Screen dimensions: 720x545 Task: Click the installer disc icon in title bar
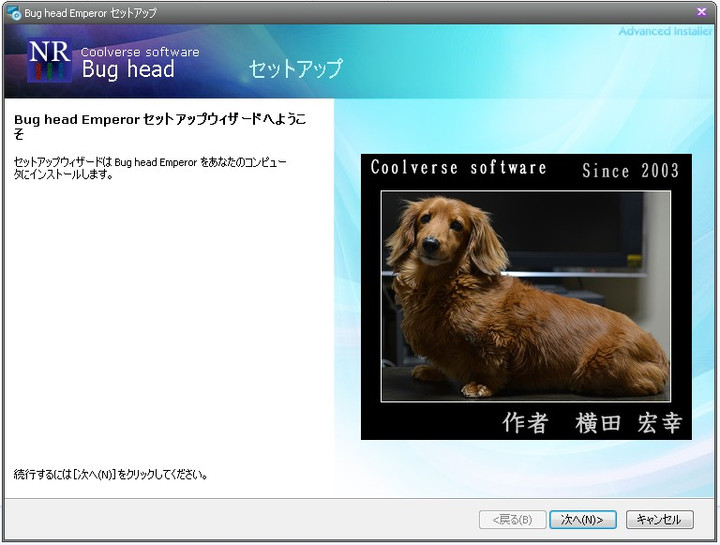[13, 13]
